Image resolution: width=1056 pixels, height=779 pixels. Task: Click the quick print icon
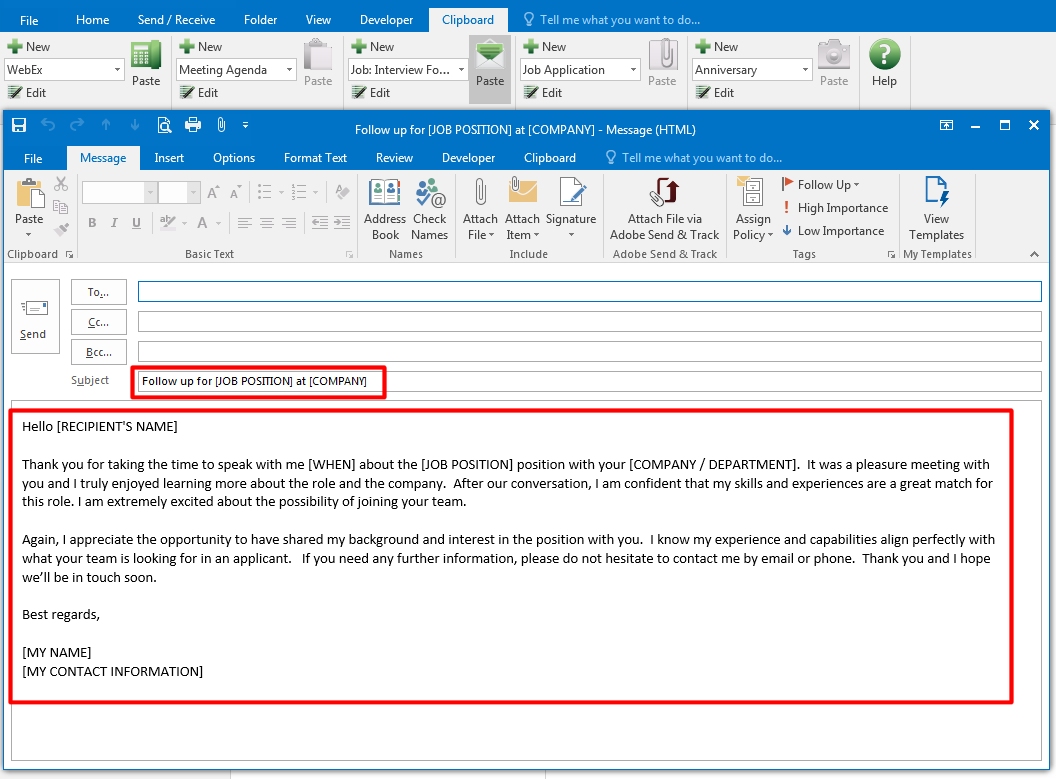coord(193,125)
